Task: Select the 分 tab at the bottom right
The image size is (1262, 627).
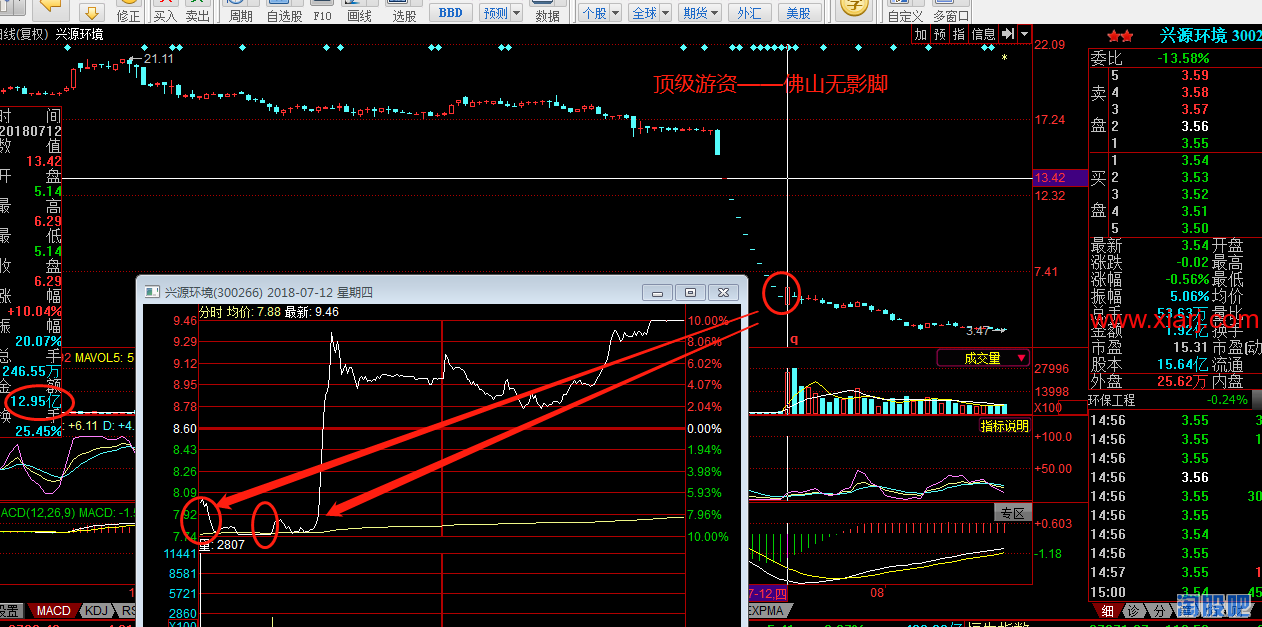Action: pos(1159,610)
